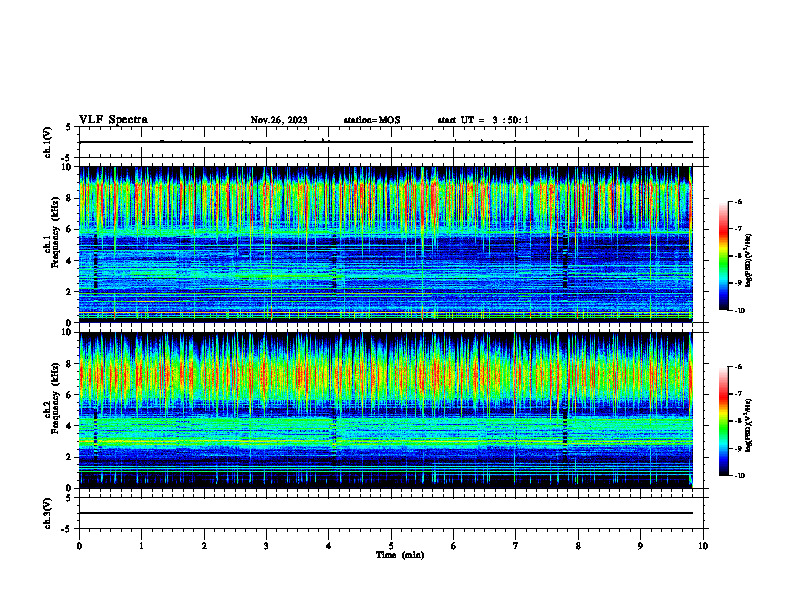Viewport: 792px width, 612px height.
Task: Click the "-7" label on ch.1 colorbar
Action: pyautogui.click(x=738, y=229)
